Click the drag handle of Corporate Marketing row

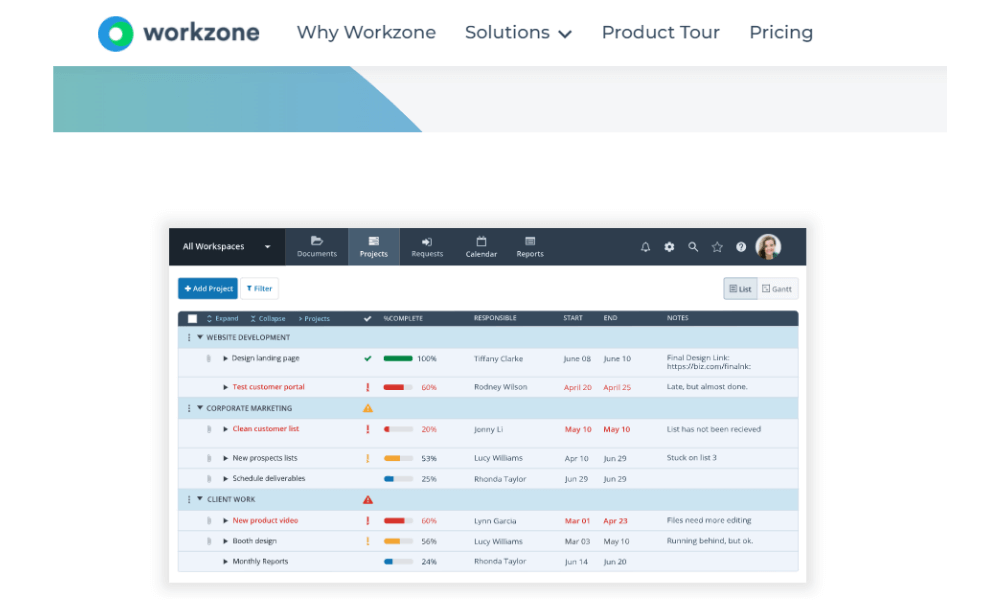tap(189, 408)
